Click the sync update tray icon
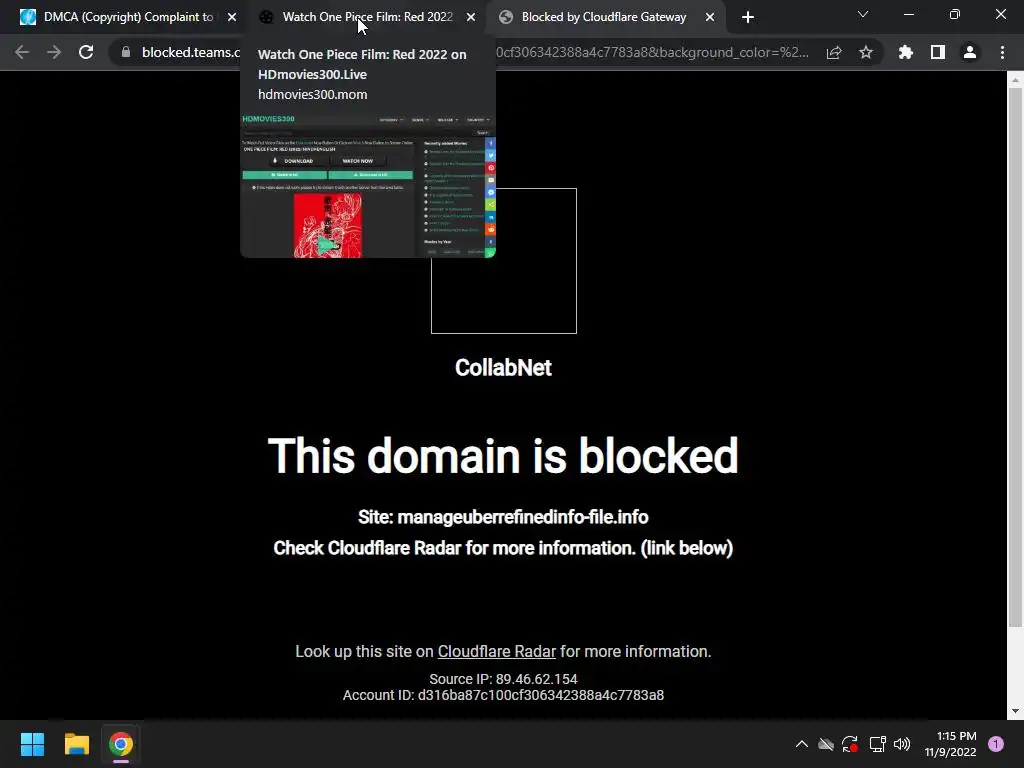 [x=850, y=744]
